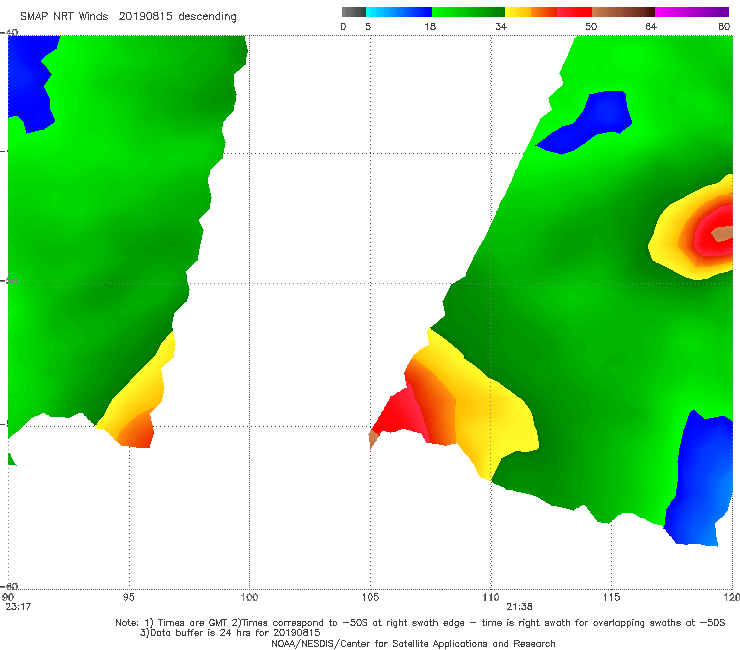Click the 'Note: 1) Times are GMT' line

420,623
